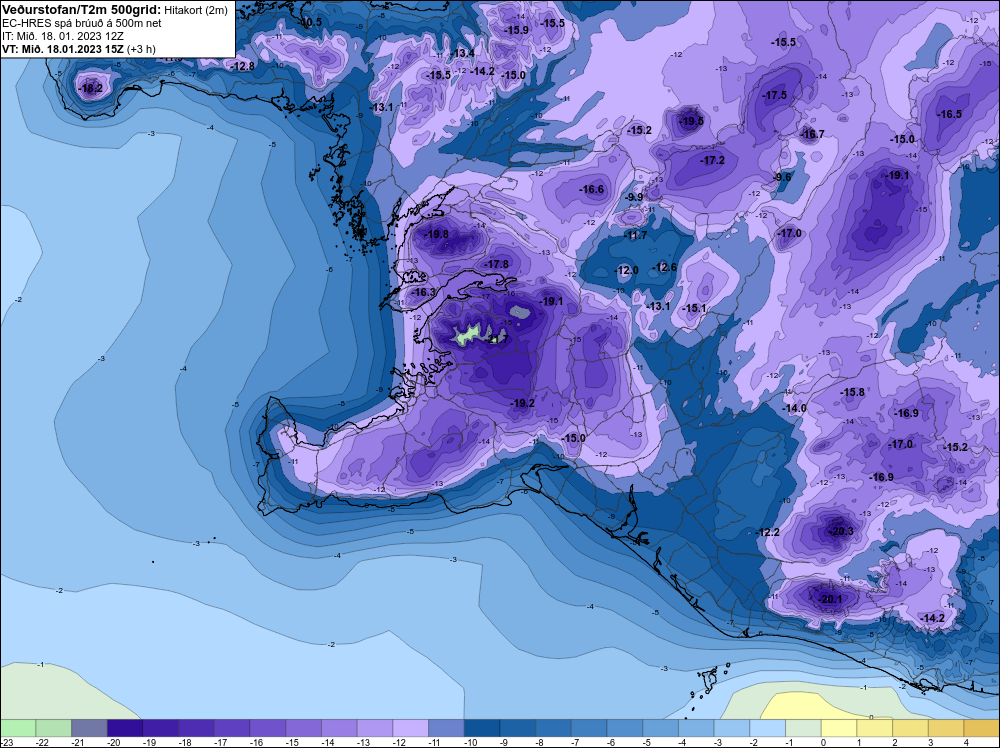Click the -16.5 temperature value

click(949, 114)
